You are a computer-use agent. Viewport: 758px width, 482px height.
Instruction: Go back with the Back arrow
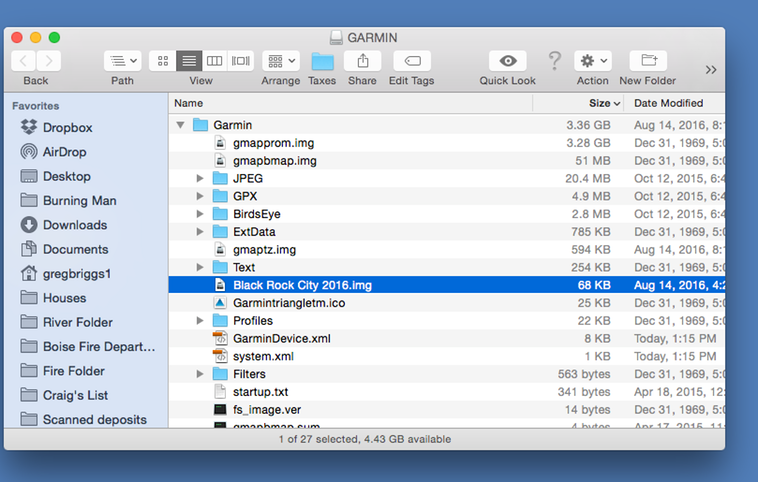pos(23,61)
